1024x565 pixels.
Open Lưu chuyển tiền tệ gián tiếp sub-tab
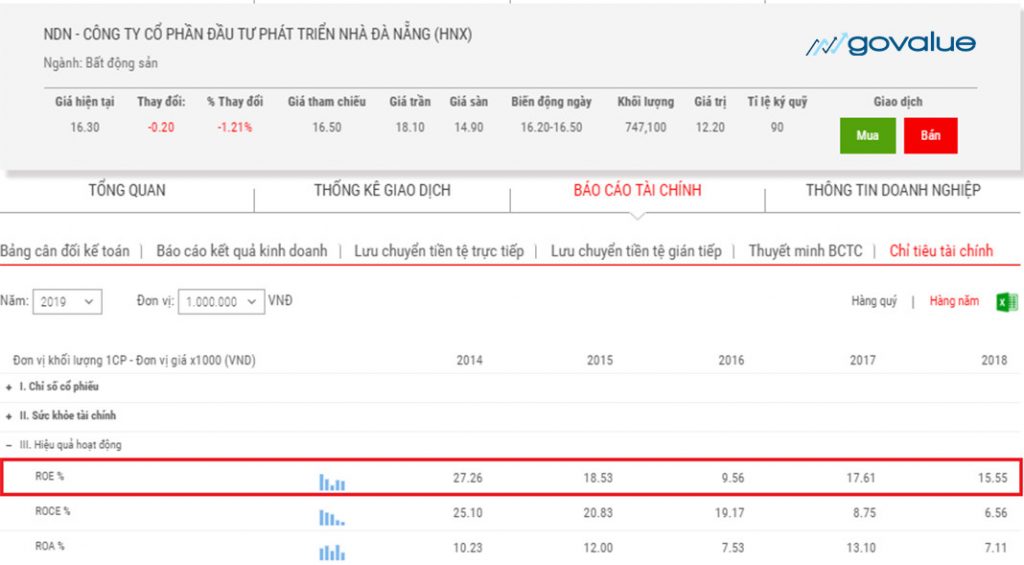[636, 251]
